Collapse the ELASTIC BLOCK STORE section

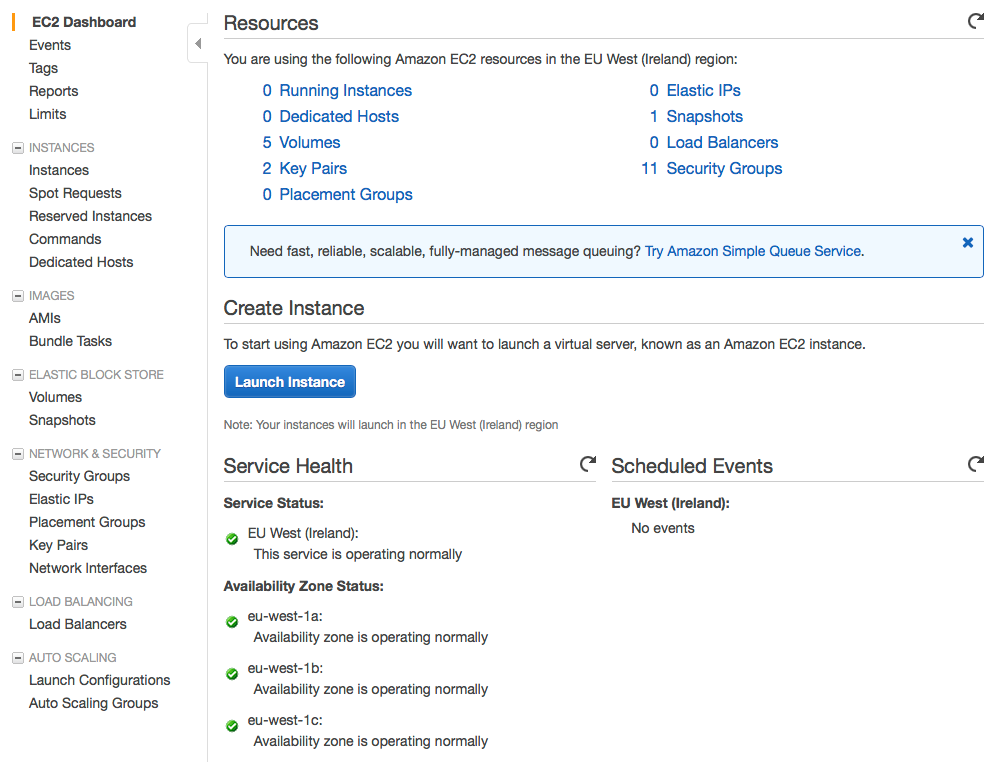tap(18, 375)
